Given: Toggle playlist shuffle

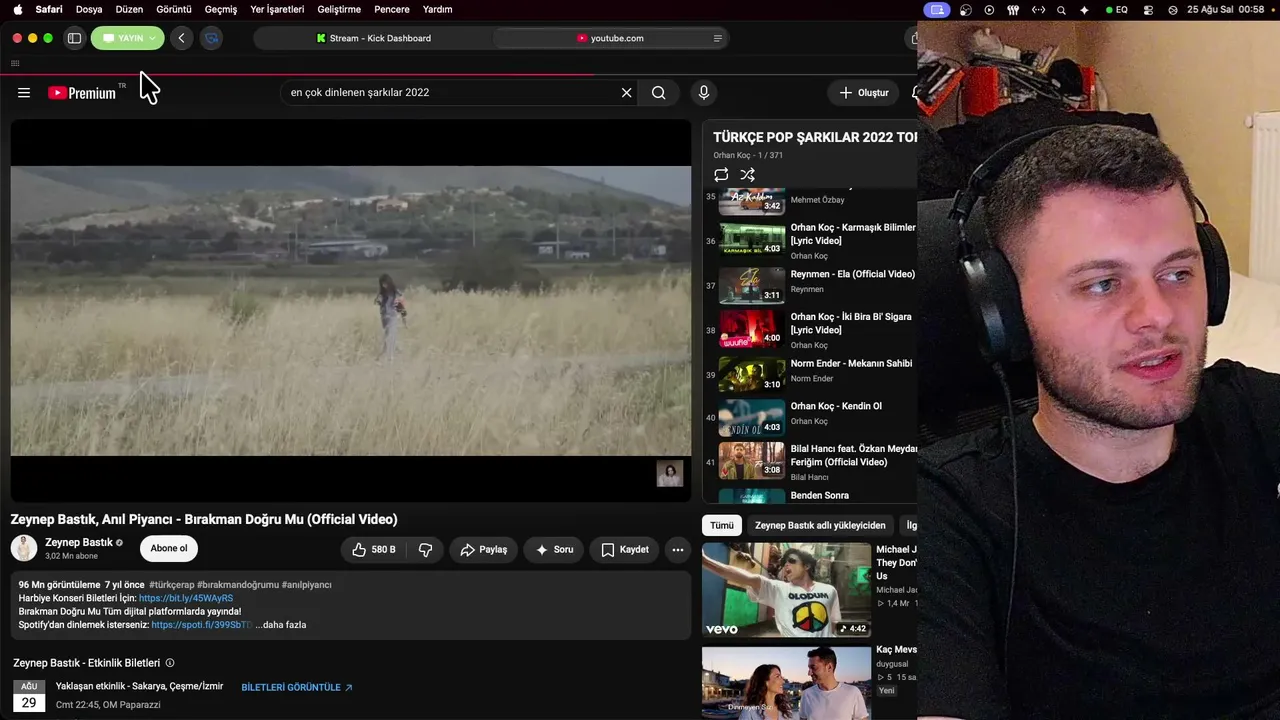Looking at the screenshot, I should pyautogui.click(x=747, y=175).
